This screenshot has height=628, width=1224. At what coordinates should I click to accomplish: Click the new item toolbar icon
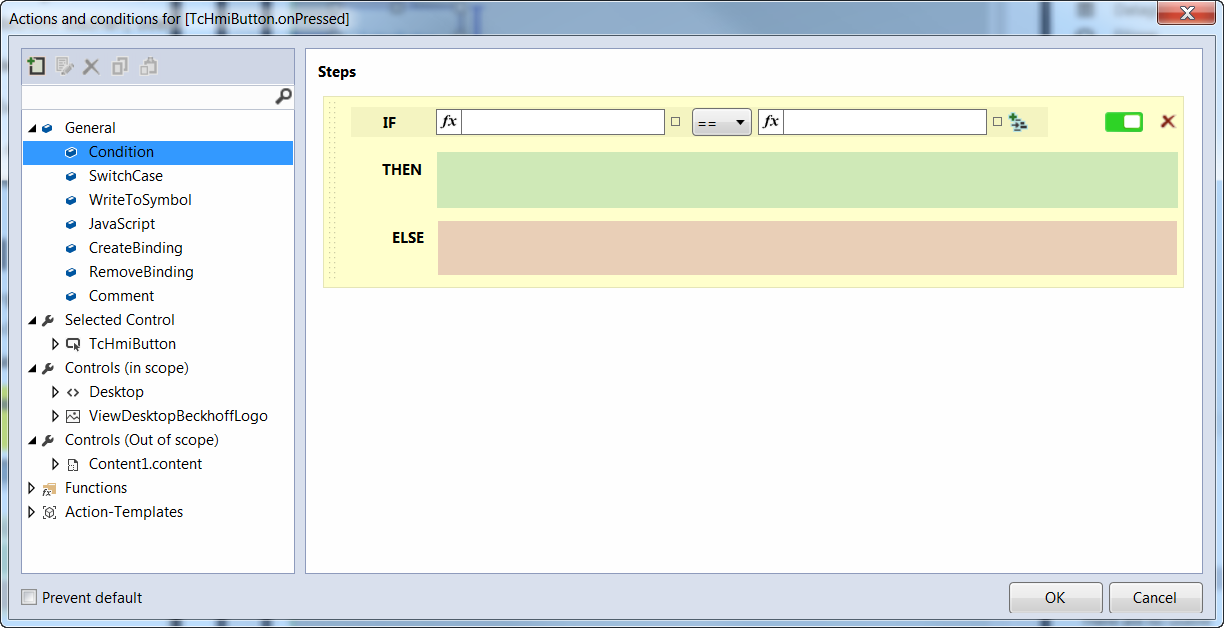(x=36, y=67)
